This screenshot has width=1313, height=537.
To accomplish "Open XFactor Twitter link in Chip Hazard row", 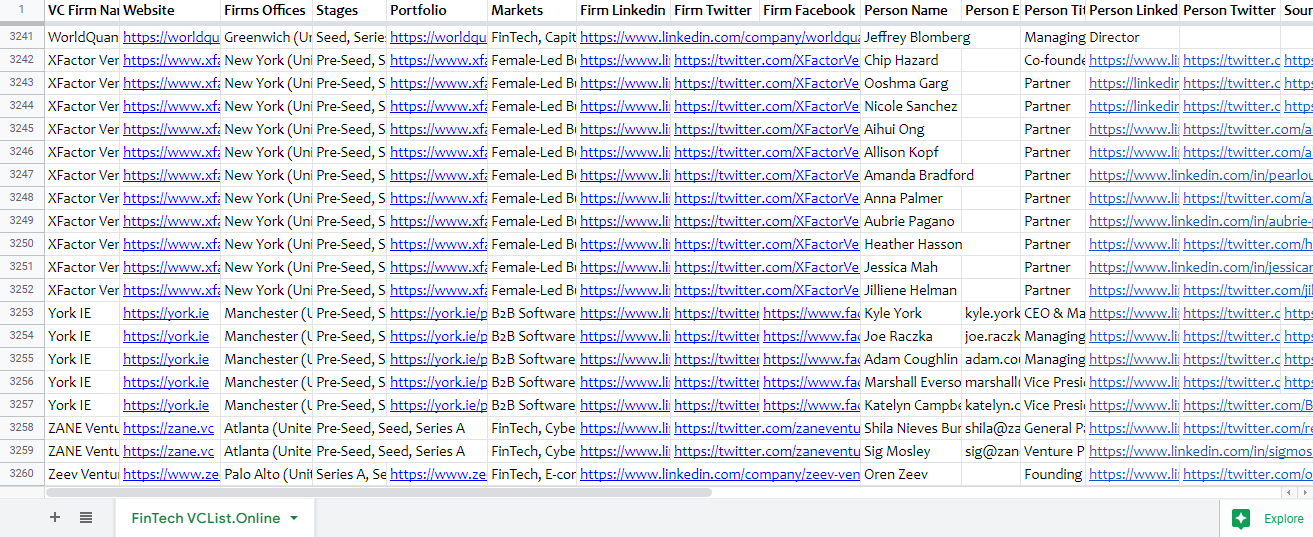I will pos(766,60).
